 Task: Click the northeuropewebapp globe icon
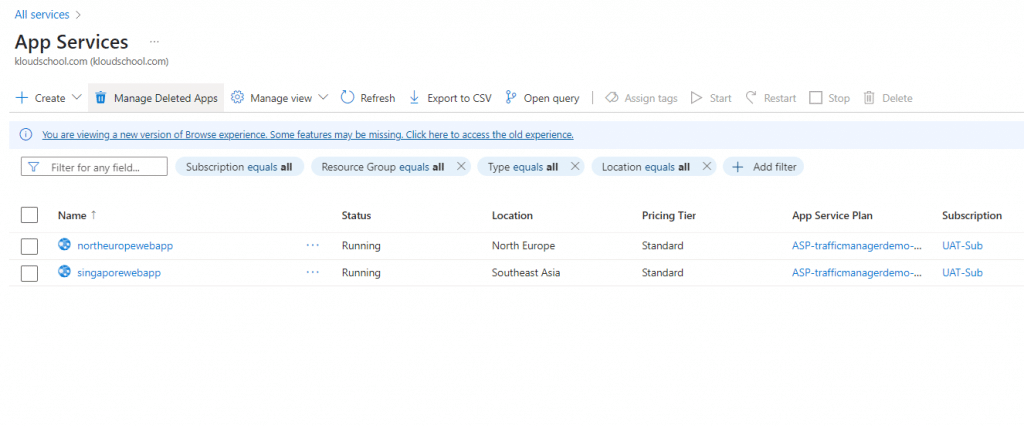click(x=65, y=245)
